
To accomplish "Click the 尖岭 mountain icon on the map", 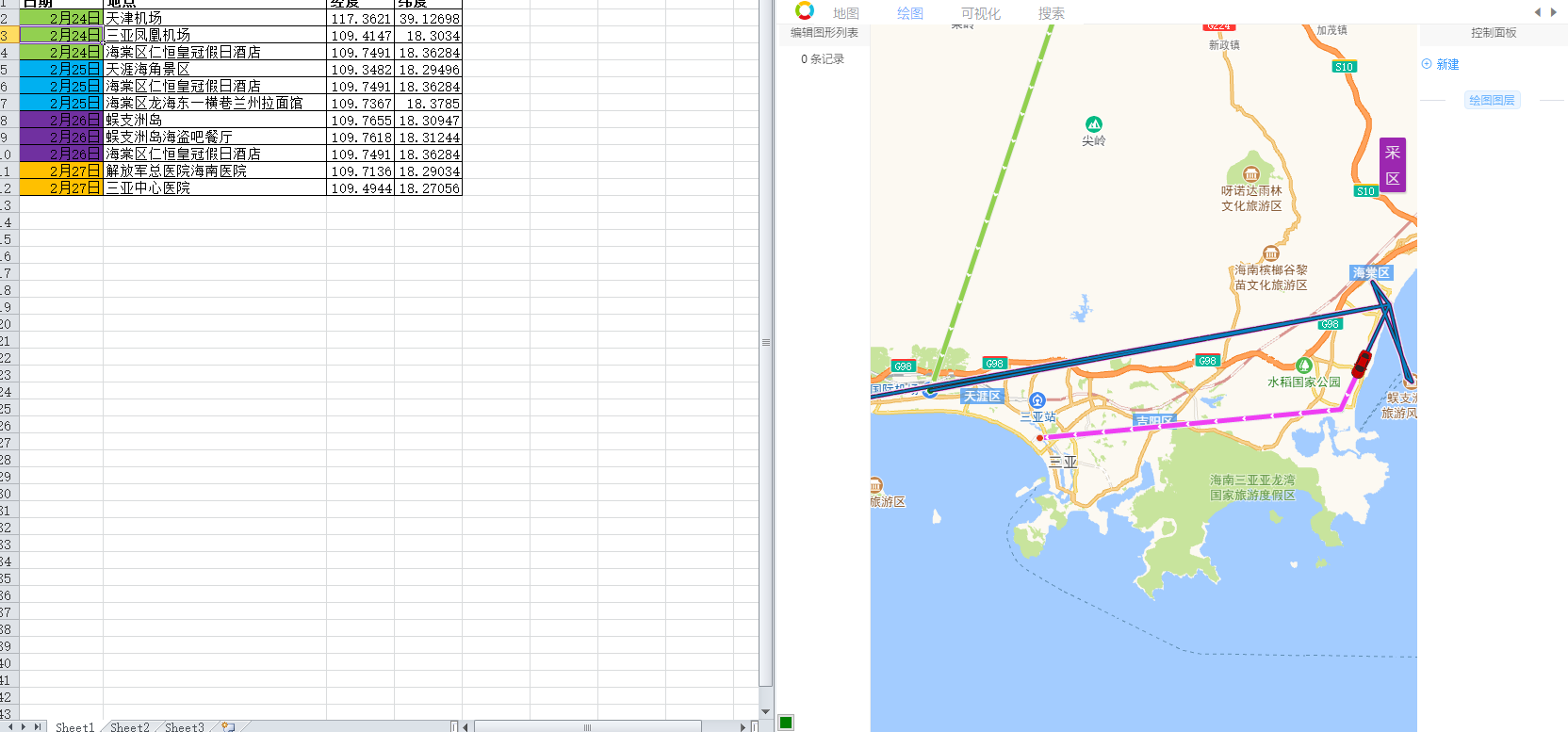I will click(1094, 124).
